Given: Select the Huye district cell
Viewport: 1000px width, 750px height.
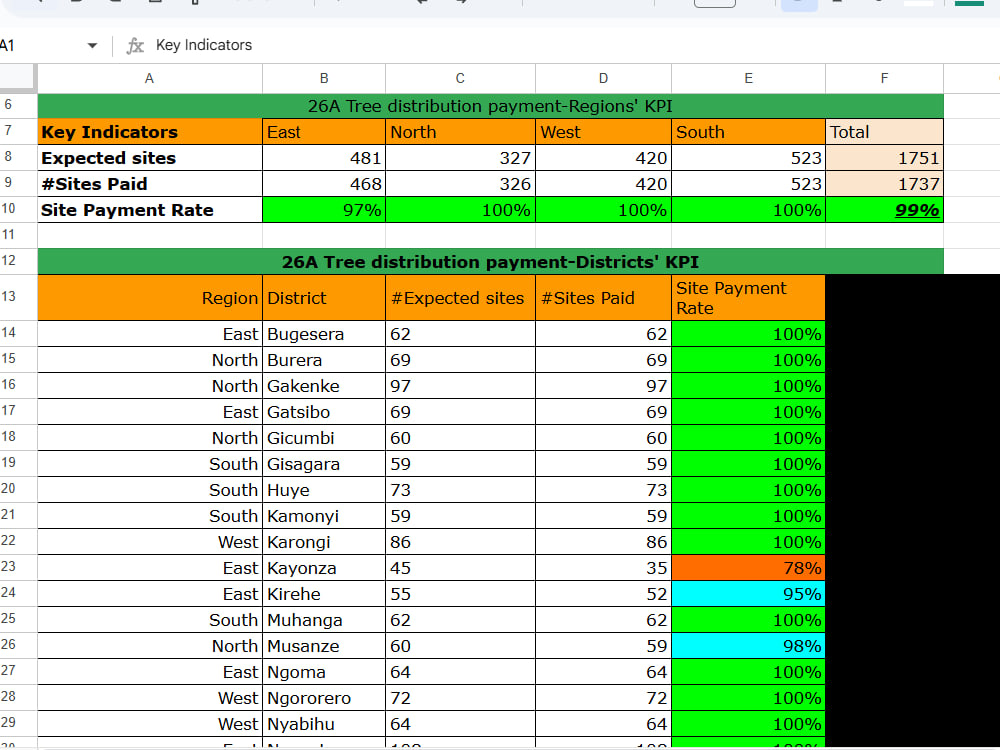Looking at the screenshot, I should [324, 490].
